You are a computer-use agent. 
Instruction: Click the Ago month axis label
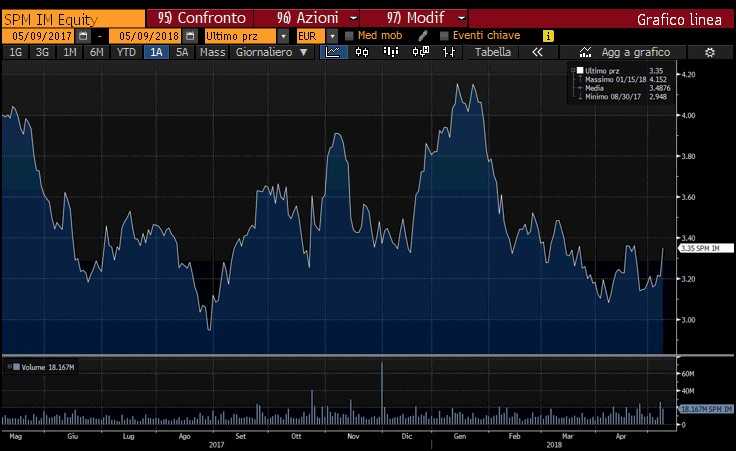point(184,436)
